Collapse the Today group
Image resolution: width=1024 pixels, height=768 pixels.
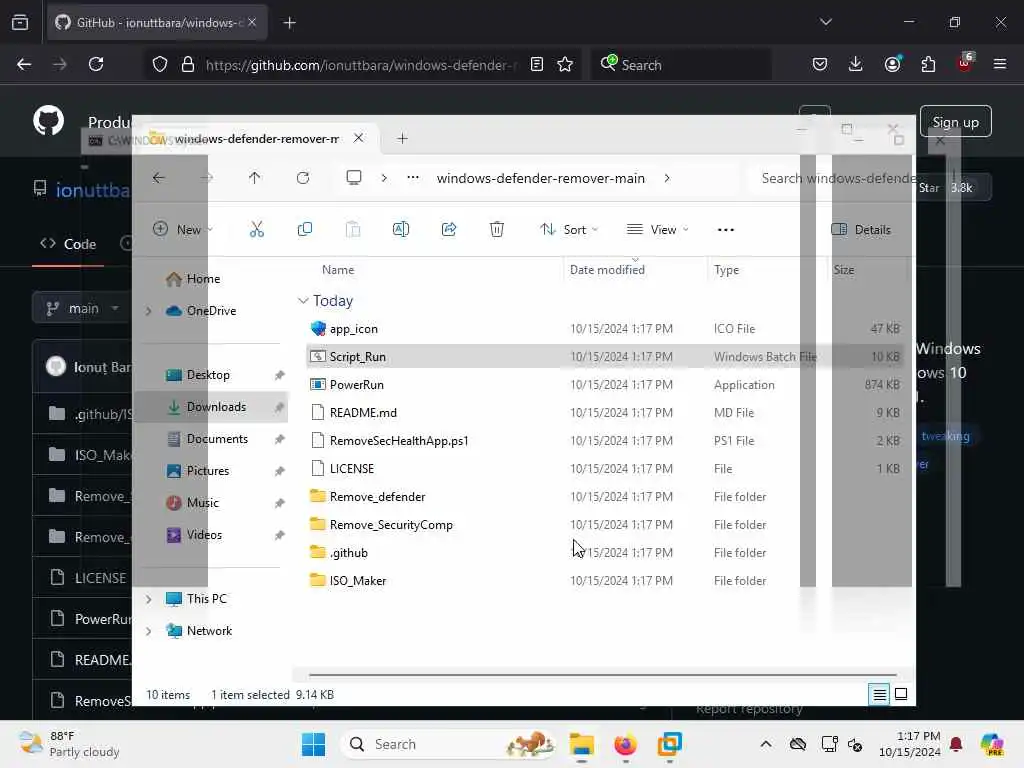coord(303,300)
